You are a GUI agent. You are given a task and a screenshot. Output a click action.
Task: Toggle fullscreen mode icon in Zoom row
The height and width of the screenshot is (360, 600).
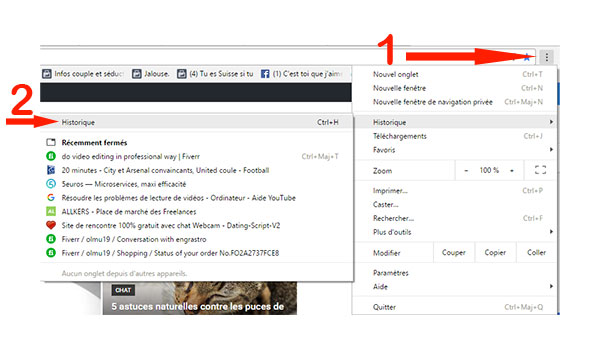tap(540, 170)
